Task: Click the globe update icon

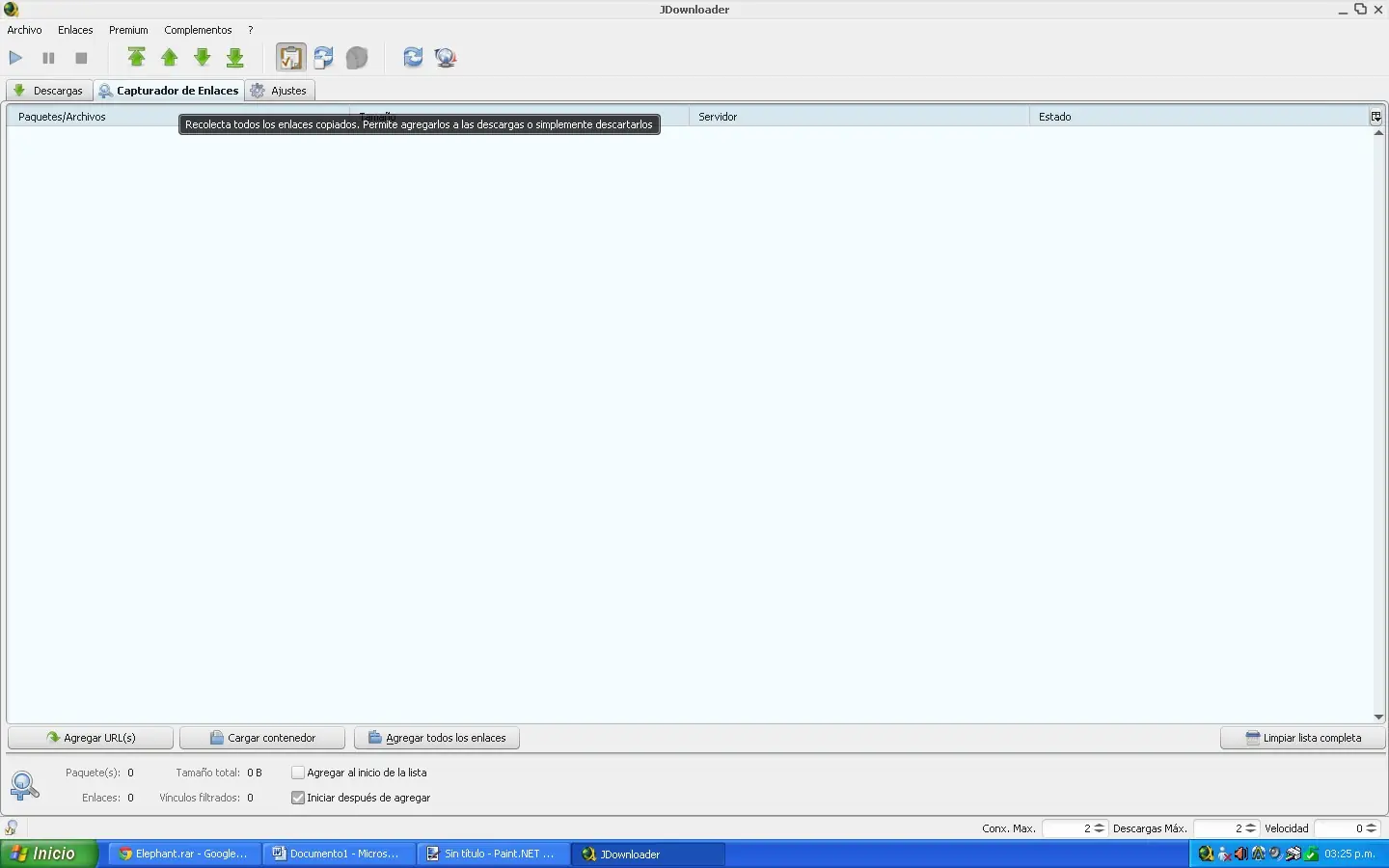Action: [446, 58]
